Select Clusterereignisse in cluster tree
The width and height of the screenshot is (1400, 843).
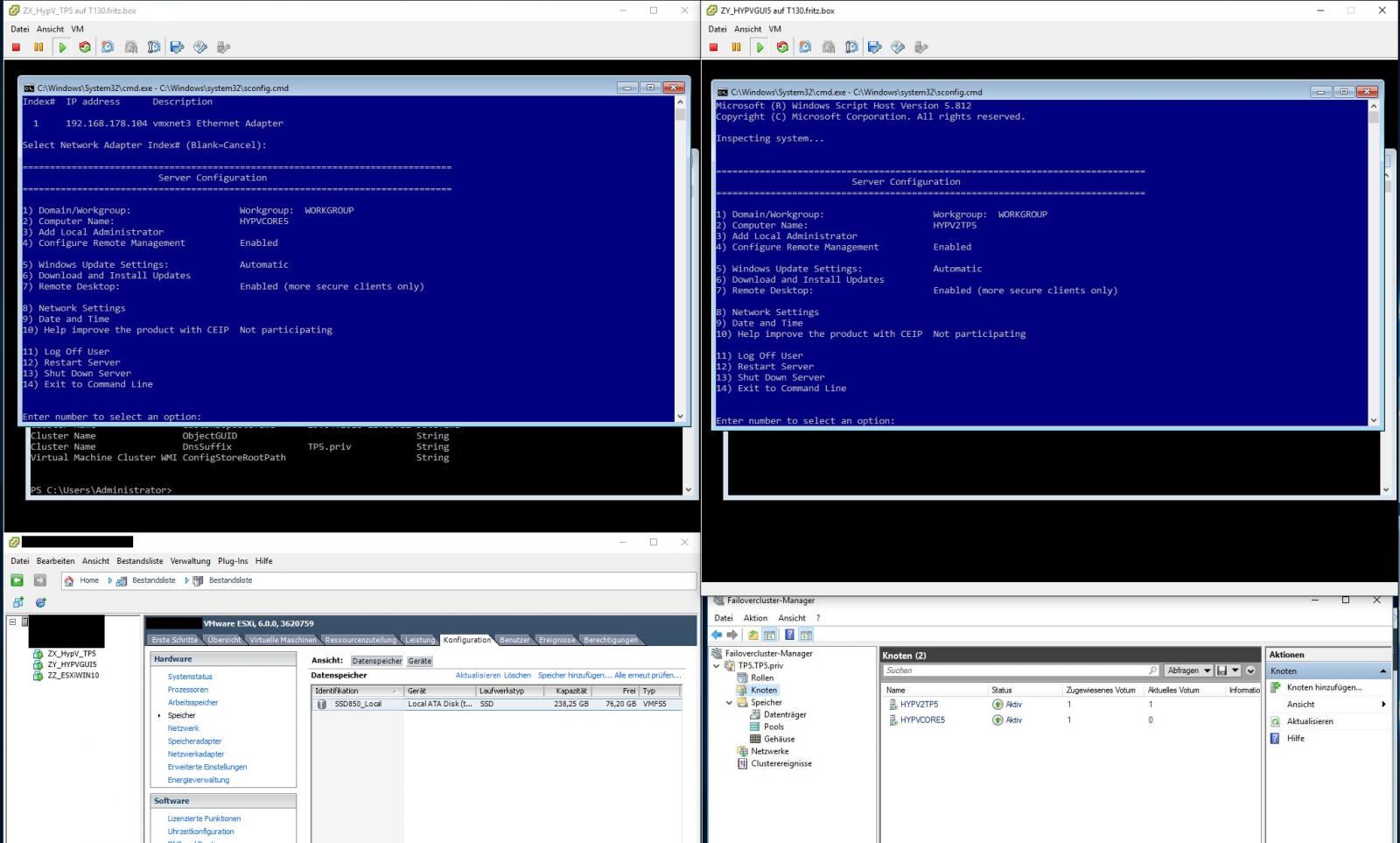tap(781, 764)
